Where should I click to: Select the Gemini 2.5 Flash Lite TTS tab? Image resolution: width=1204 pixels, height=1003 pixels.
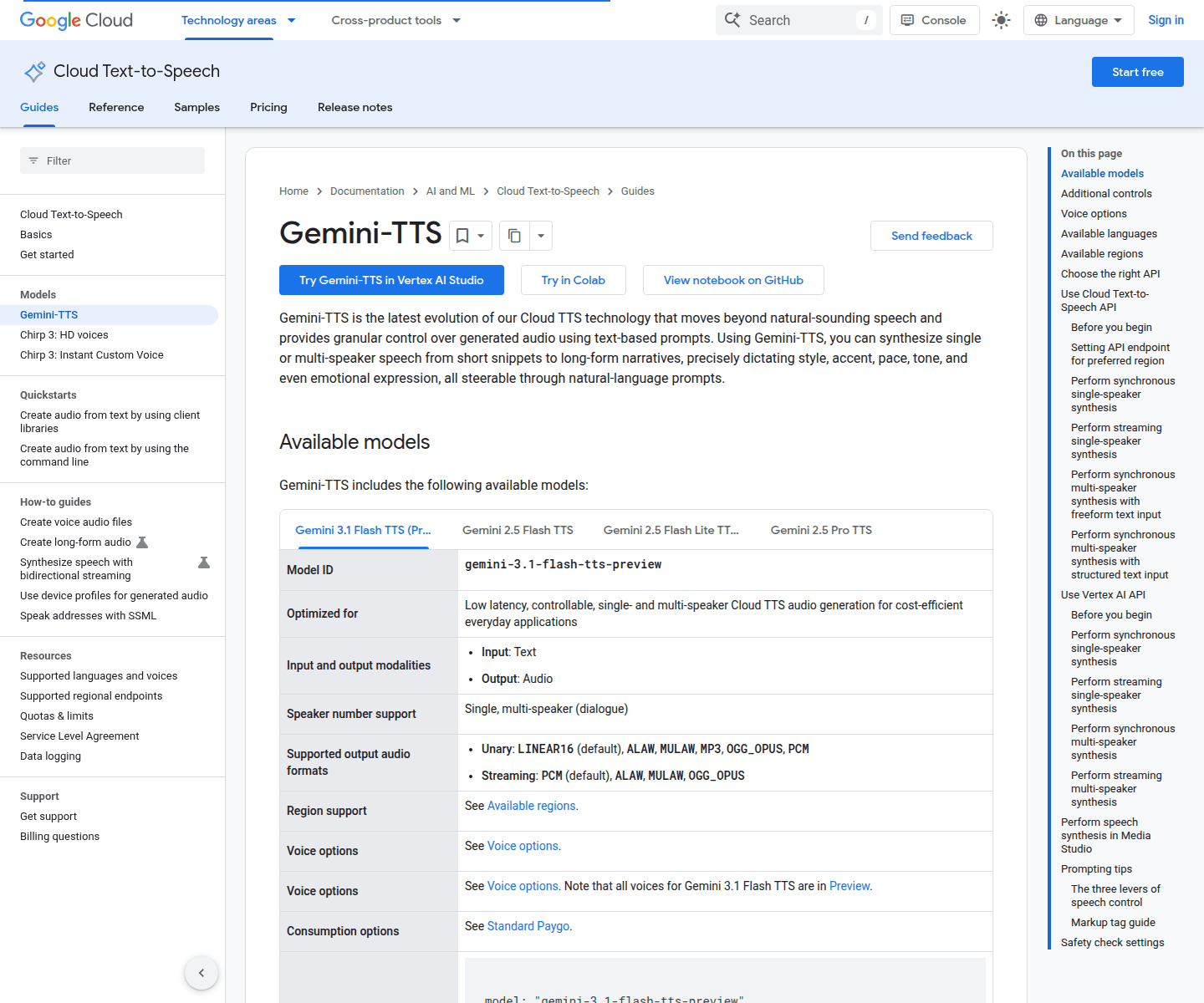point(671,530)
